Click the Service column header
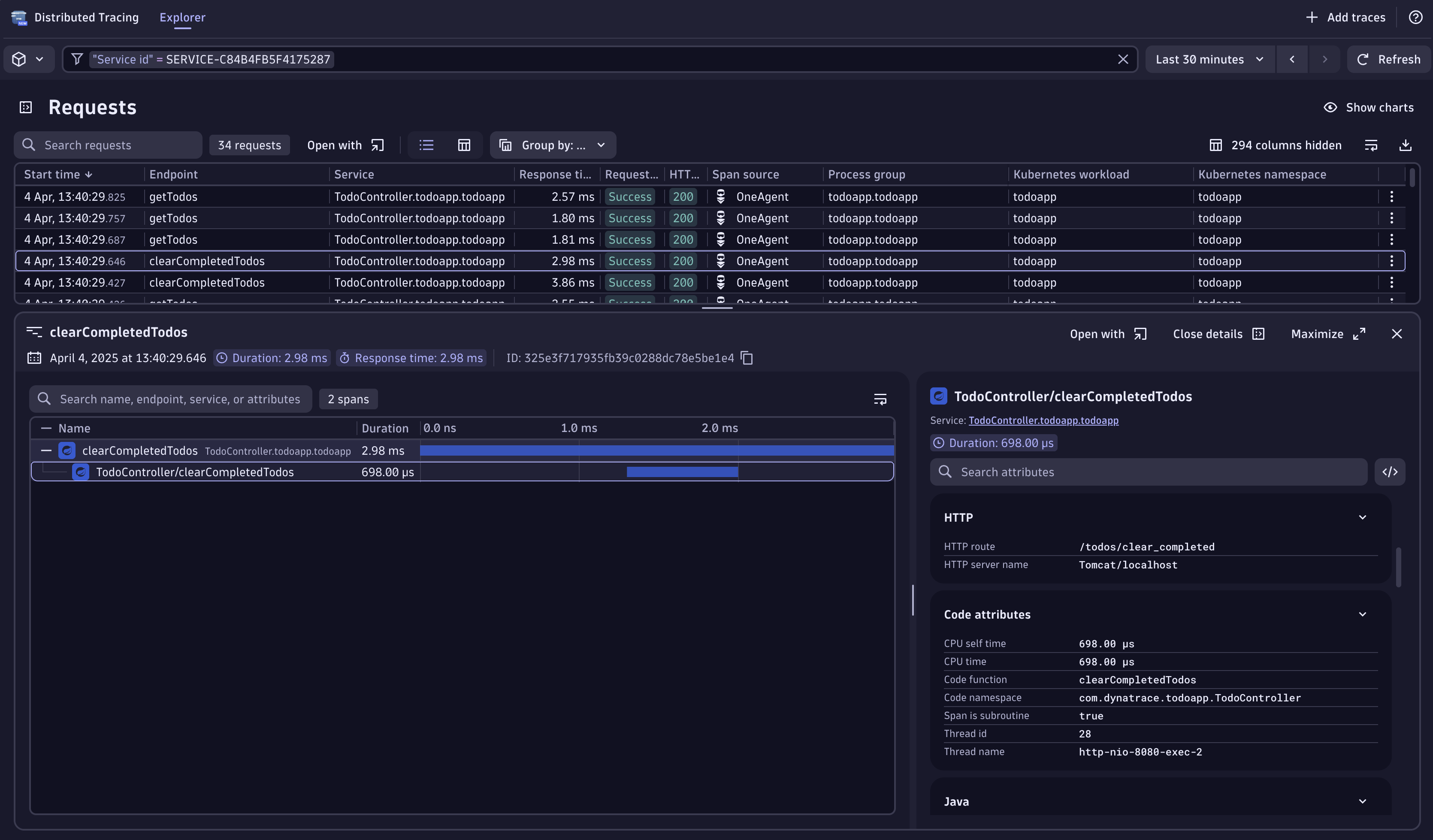This screenshot has width=1433, height=840. coord(354,175)
